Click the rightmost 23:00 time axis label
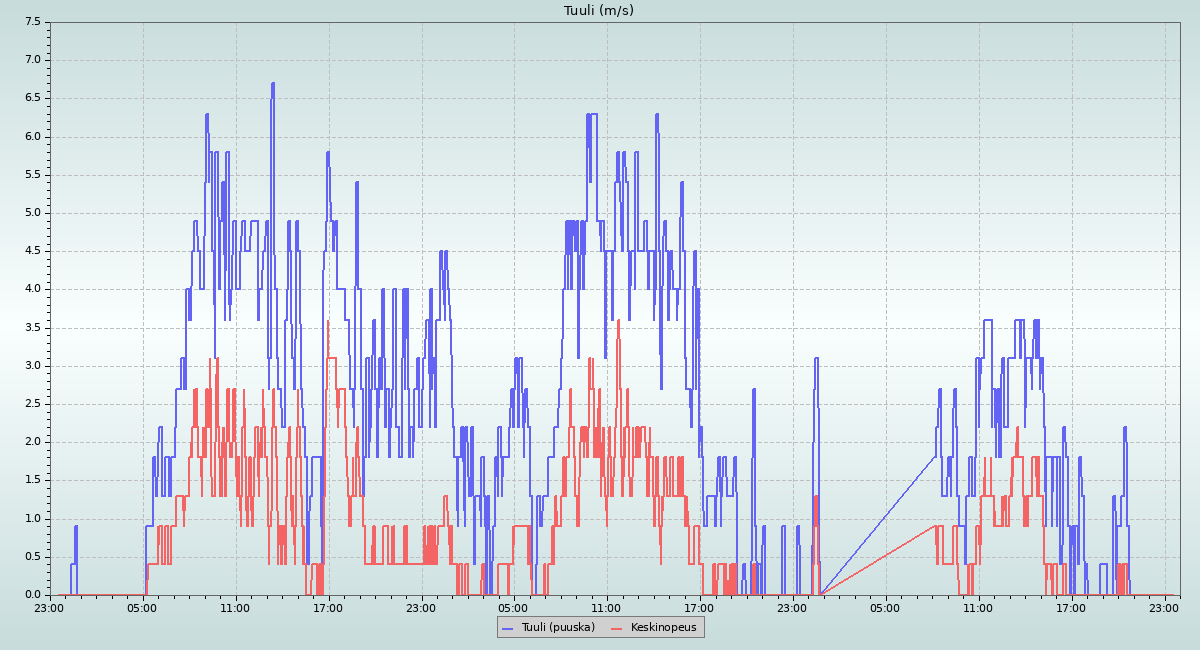 [1164, 607]
